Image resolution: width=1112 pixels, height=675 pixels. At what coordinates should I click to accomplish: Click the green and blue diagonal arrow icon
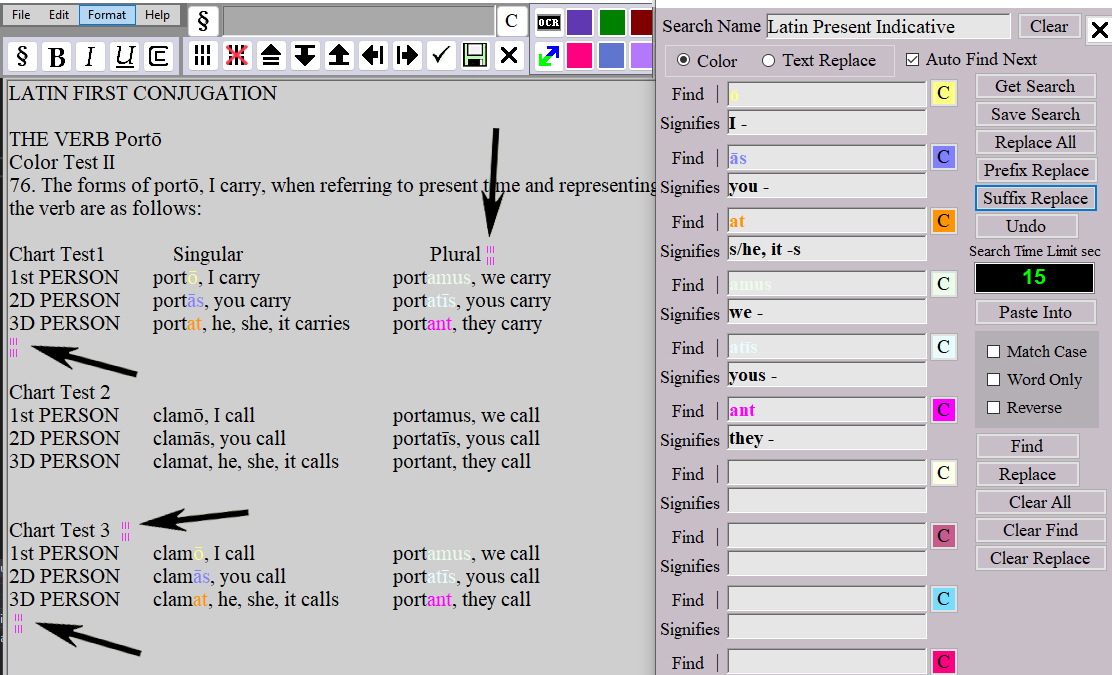(x=548, y=56)
